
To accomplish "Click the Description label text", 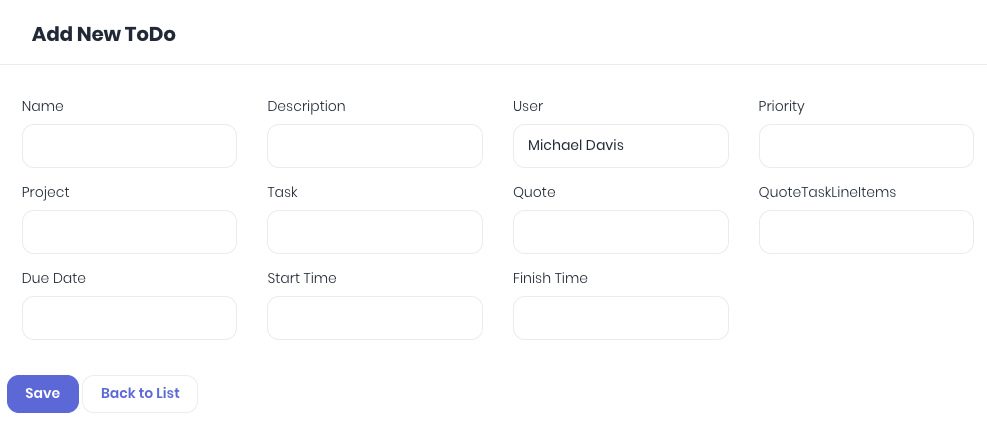I will click(x=307, y=106).
